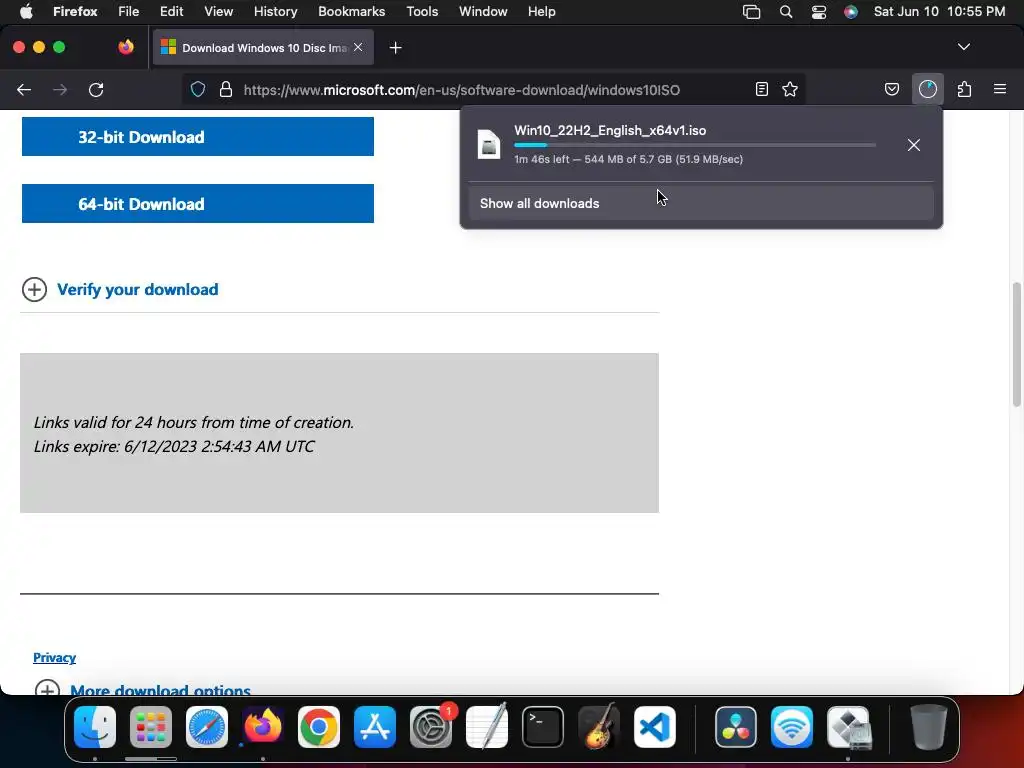Open the Firefox hamburger application menu
This screenshot has height=768, width=1024.
(x=1000, y=89)
